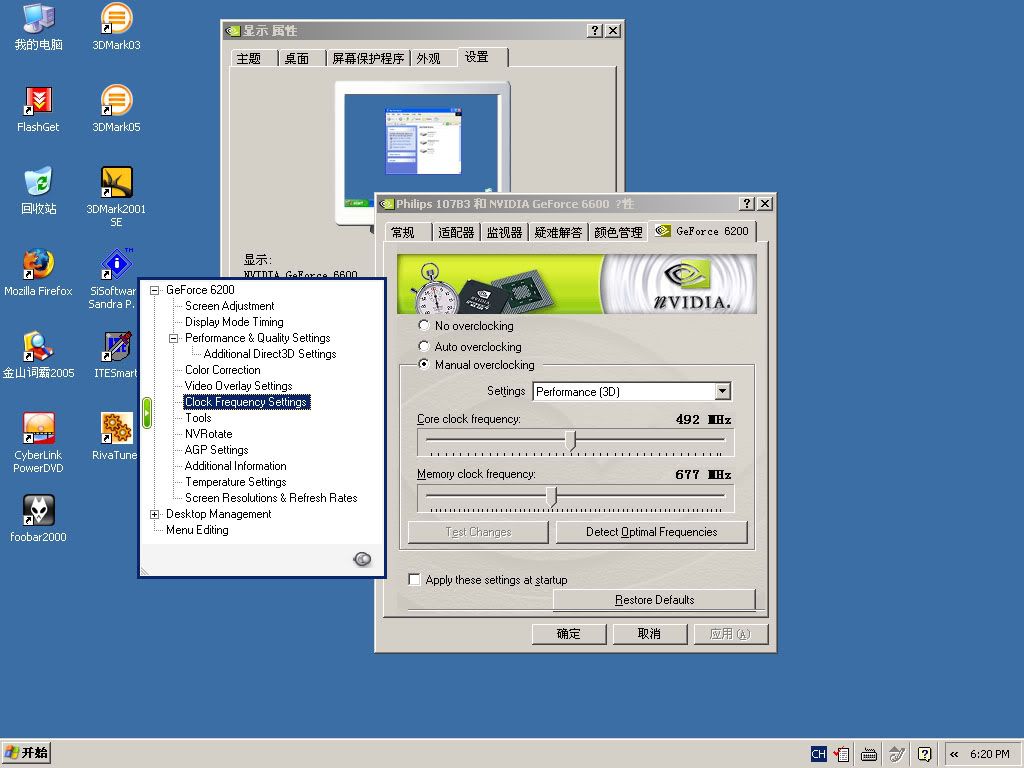
Task: Select Clock Frequency Settings item
Action: click(x=246, y=402)
